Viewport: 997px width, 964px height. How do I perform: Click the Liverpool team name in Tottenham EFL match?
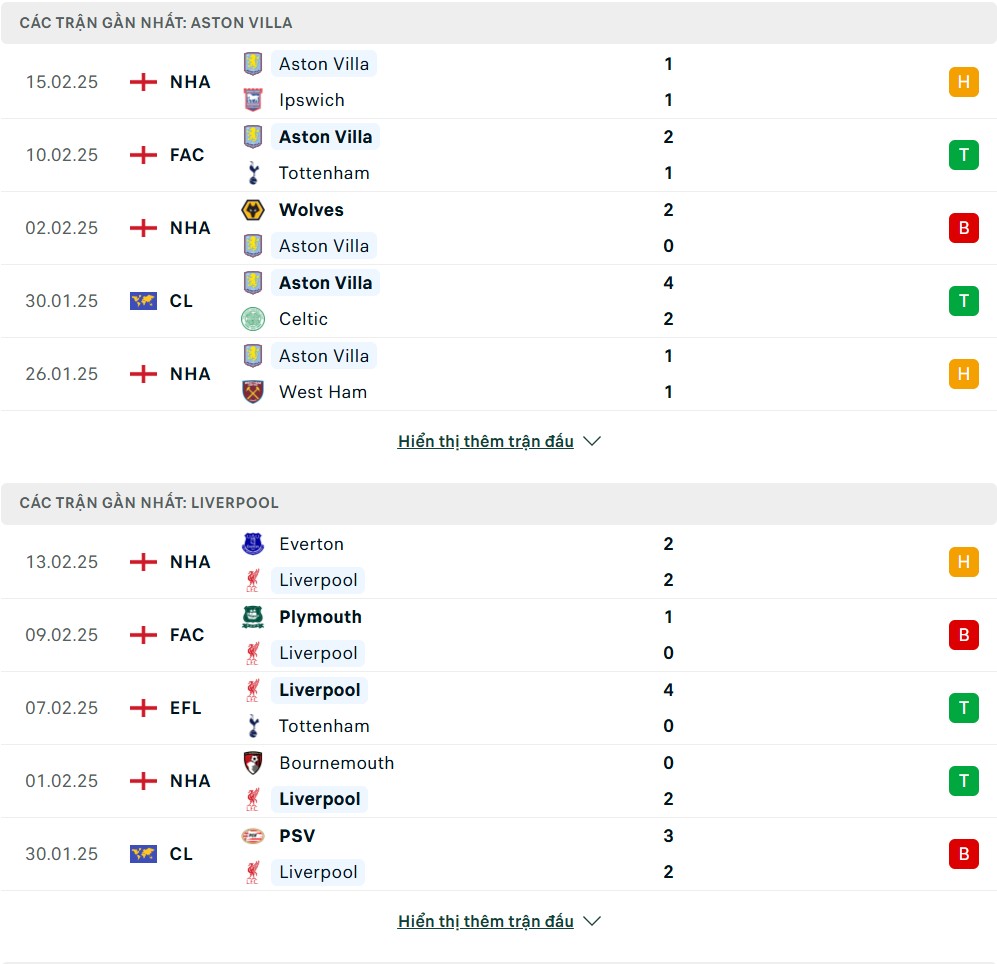(319, 690)
